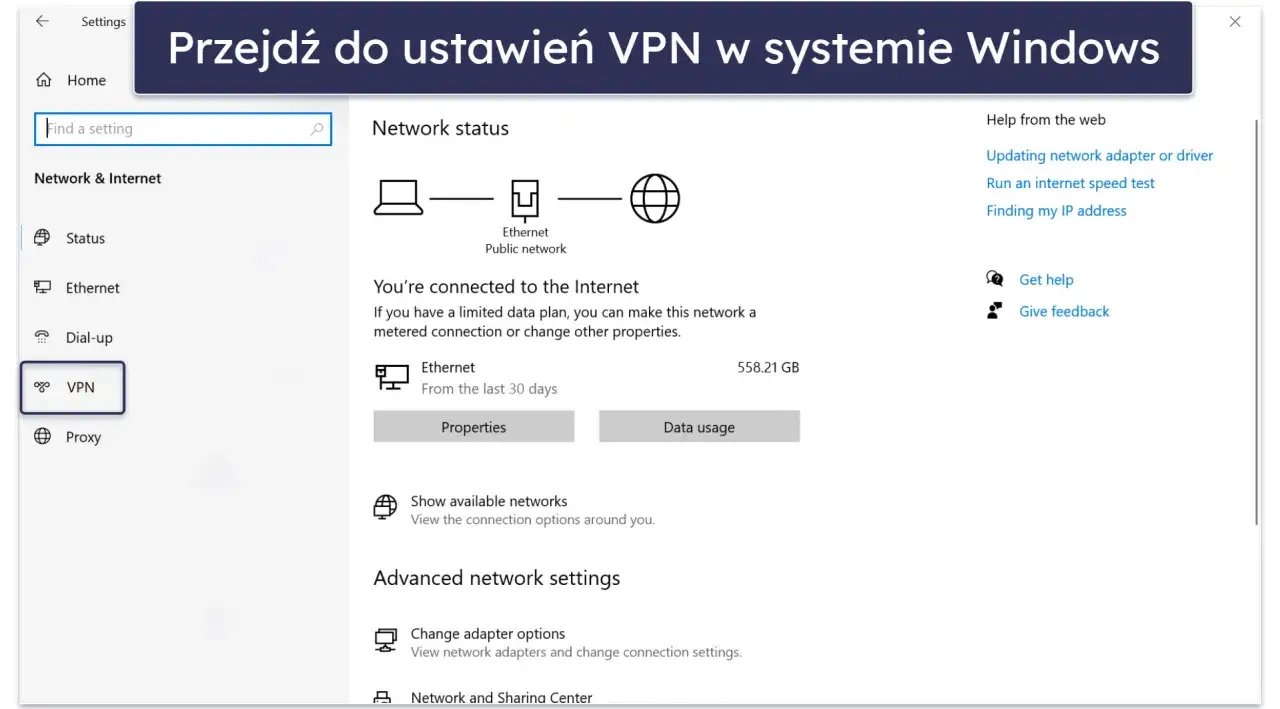Click the Network and Sharing Center icon

[x=386, y=697]
